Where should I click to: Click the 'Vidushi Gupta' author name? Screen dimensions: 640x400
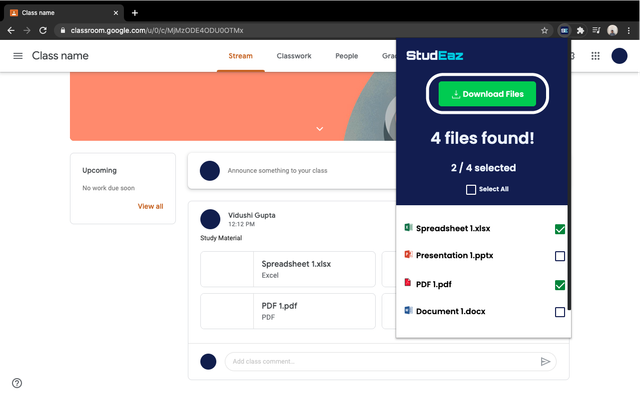click(x=252, y=215)
